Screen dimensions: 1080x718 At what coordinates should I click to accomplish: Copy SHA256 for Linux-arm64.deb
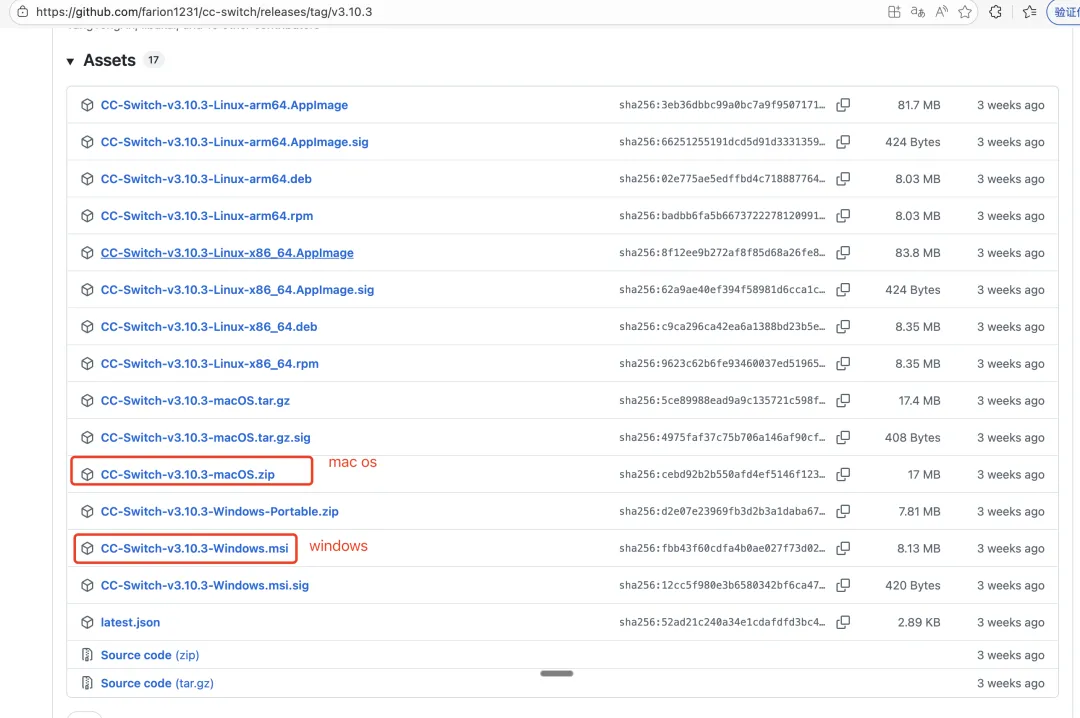(843, 178)
